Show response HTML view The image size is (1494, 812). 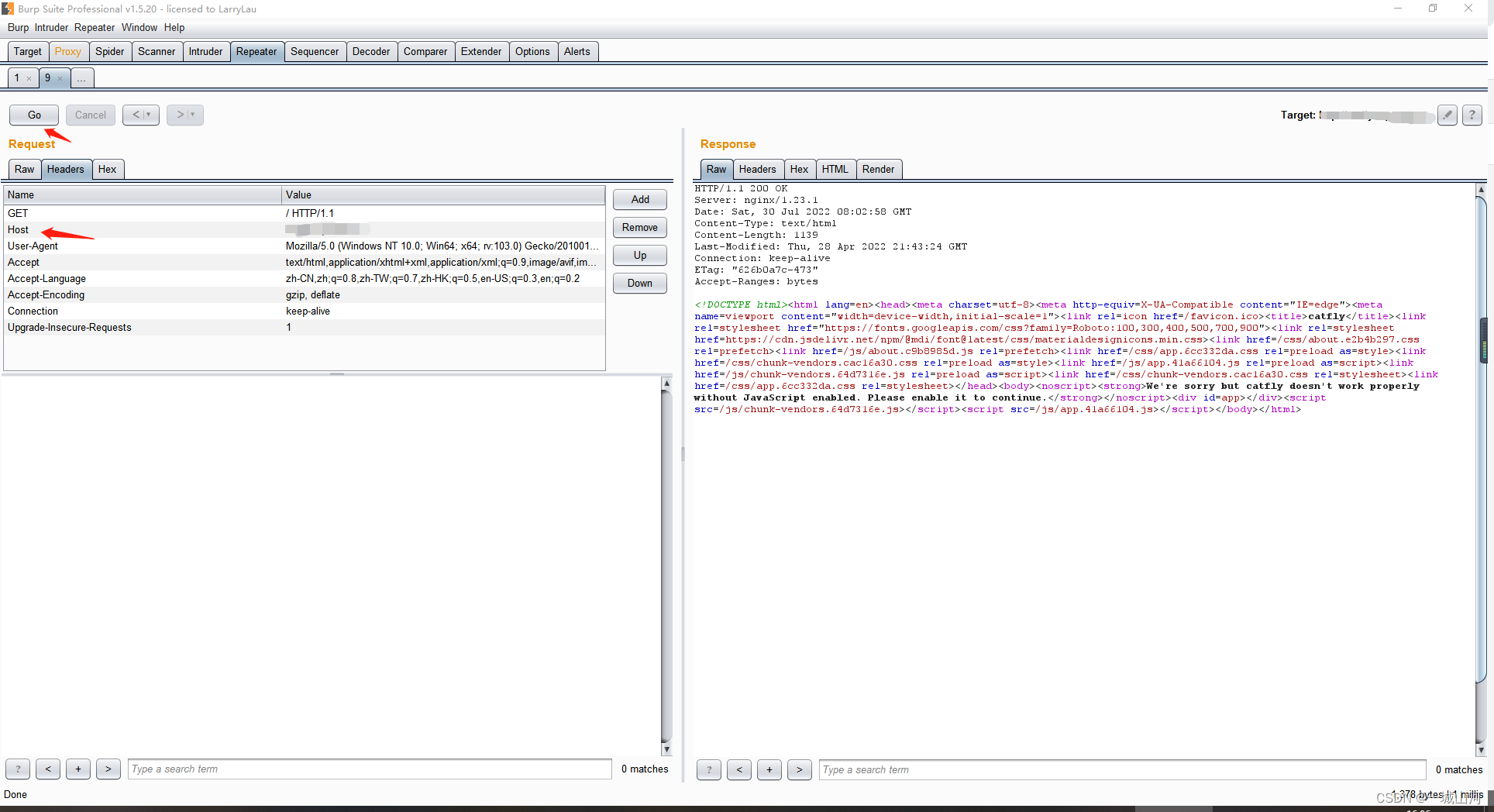(x=835, y=169)
